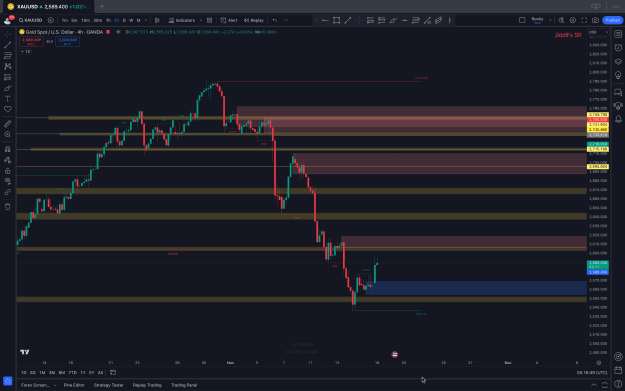Open the patterns drawing tools group
625x391 pixels.
pyautogui.click(x=8, y=67)
